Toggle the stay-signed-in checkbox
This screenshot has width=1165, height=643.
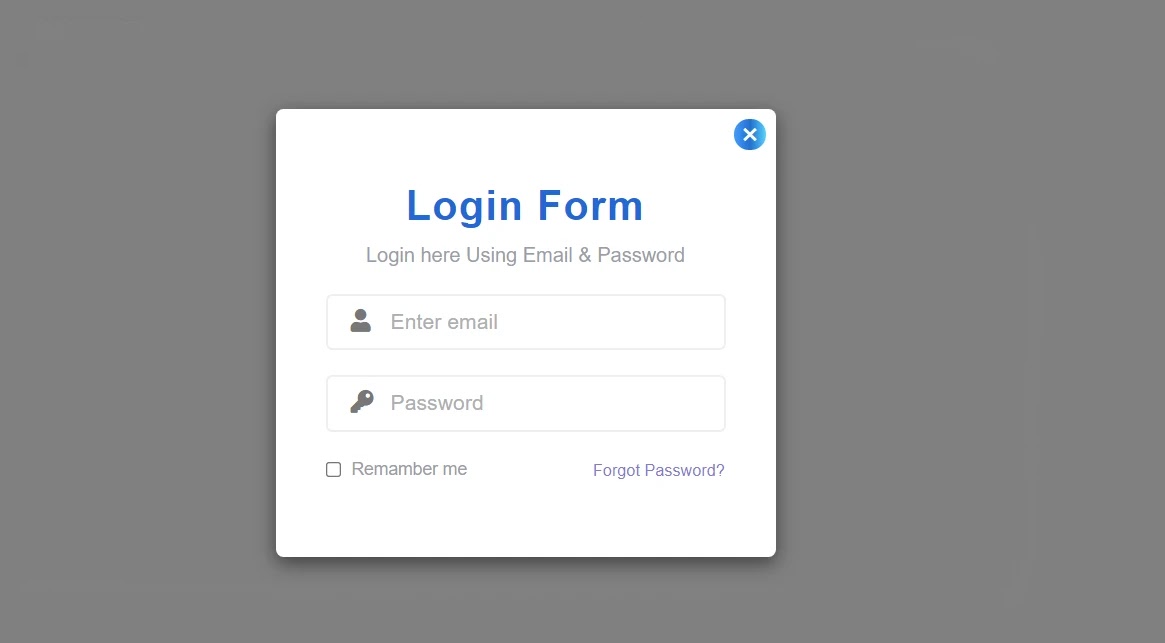tap(334, 469)
